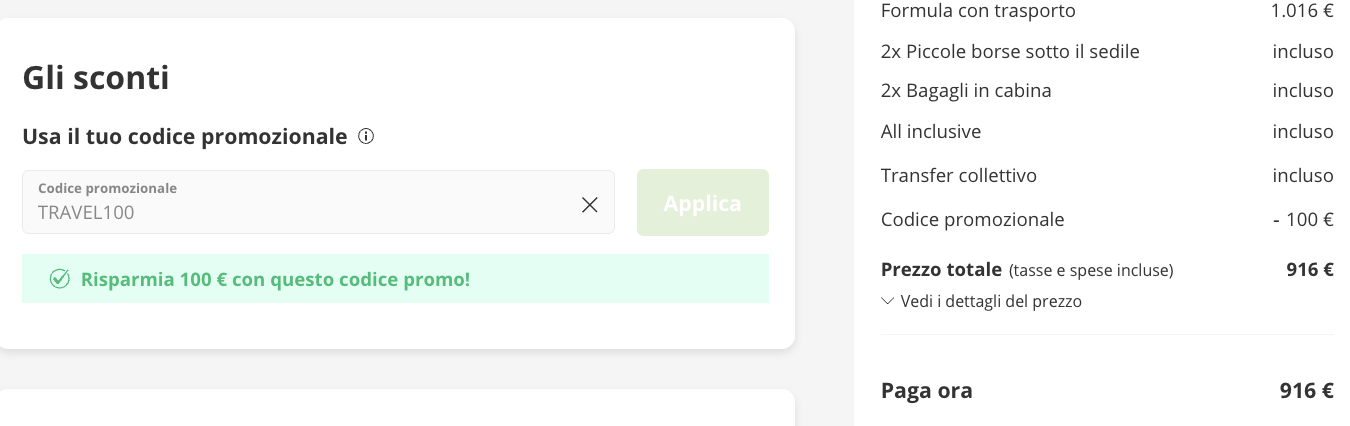Click the Paga ora label
The image size is (1350, 426).
coord(926,391)
